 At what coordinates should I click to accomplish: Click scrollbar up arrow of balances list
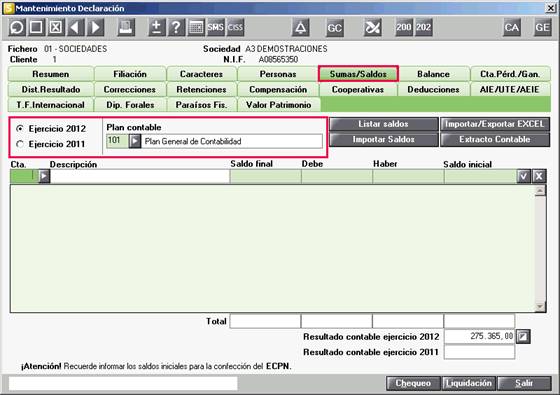click(540, 191)
